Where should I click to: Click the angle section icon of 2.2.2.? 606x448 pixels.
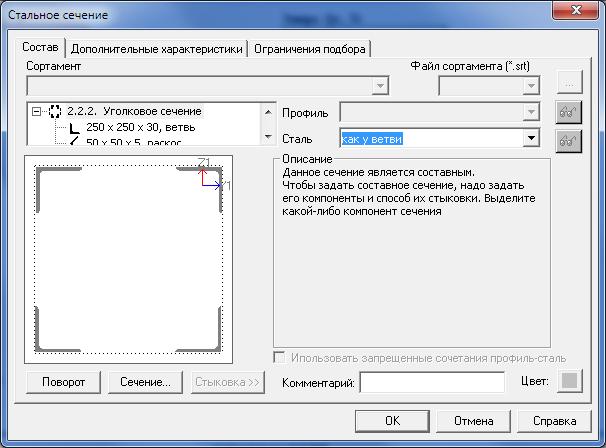point(55,111)
